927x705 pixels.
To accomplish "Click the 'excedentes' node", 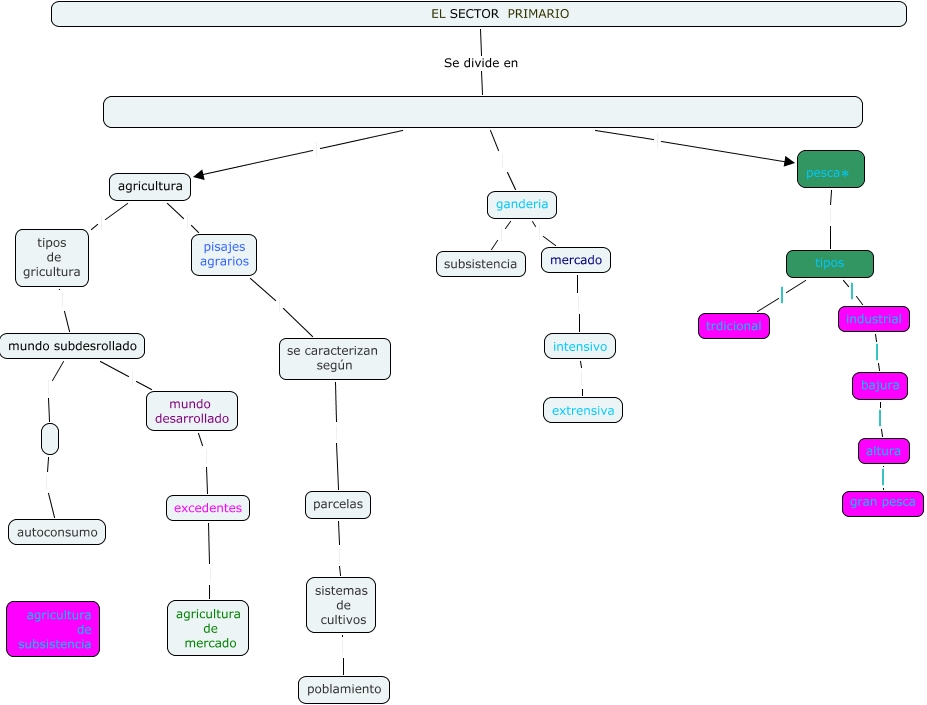I will click(208, 508).
